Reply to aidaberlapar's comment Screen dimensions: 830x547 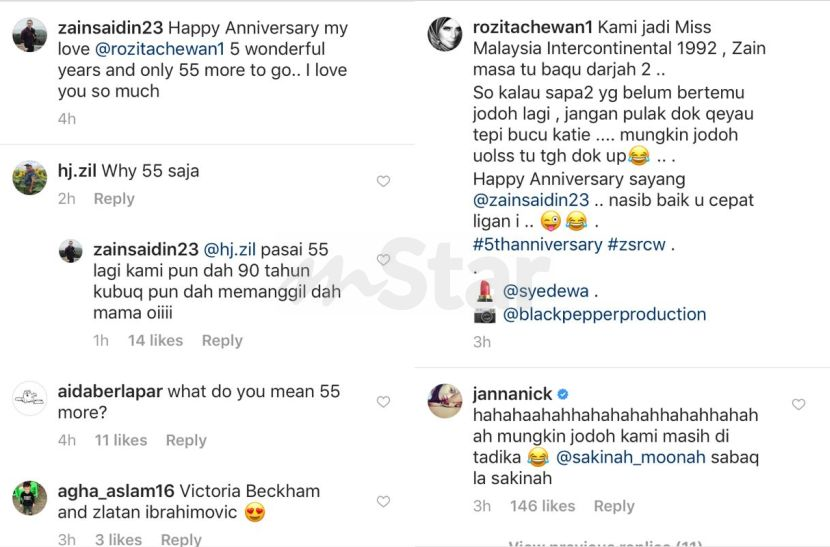tap(186, 440)
